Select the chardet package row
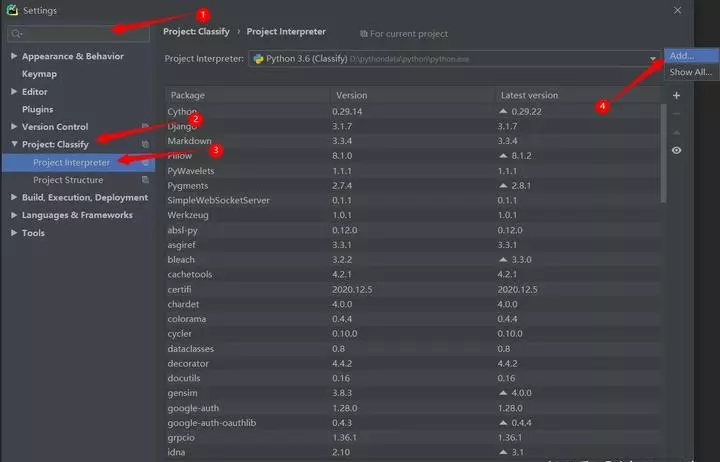Screen dimensions: 720x462 [x=413, y=304]
